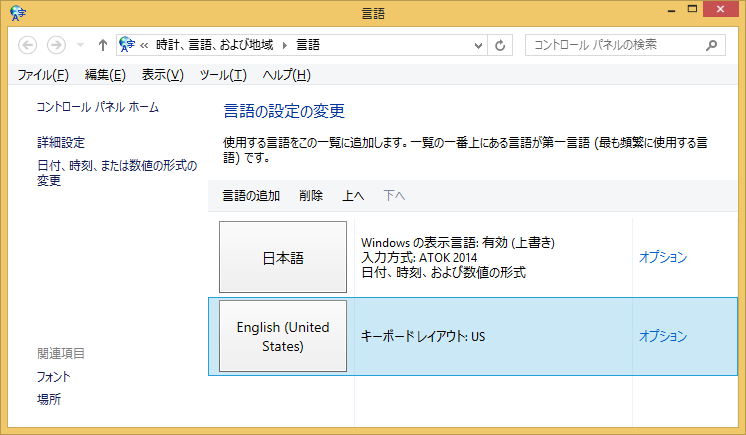
Task: Open the 詳細設定 link in the sidebar
Action: (61, 143)
